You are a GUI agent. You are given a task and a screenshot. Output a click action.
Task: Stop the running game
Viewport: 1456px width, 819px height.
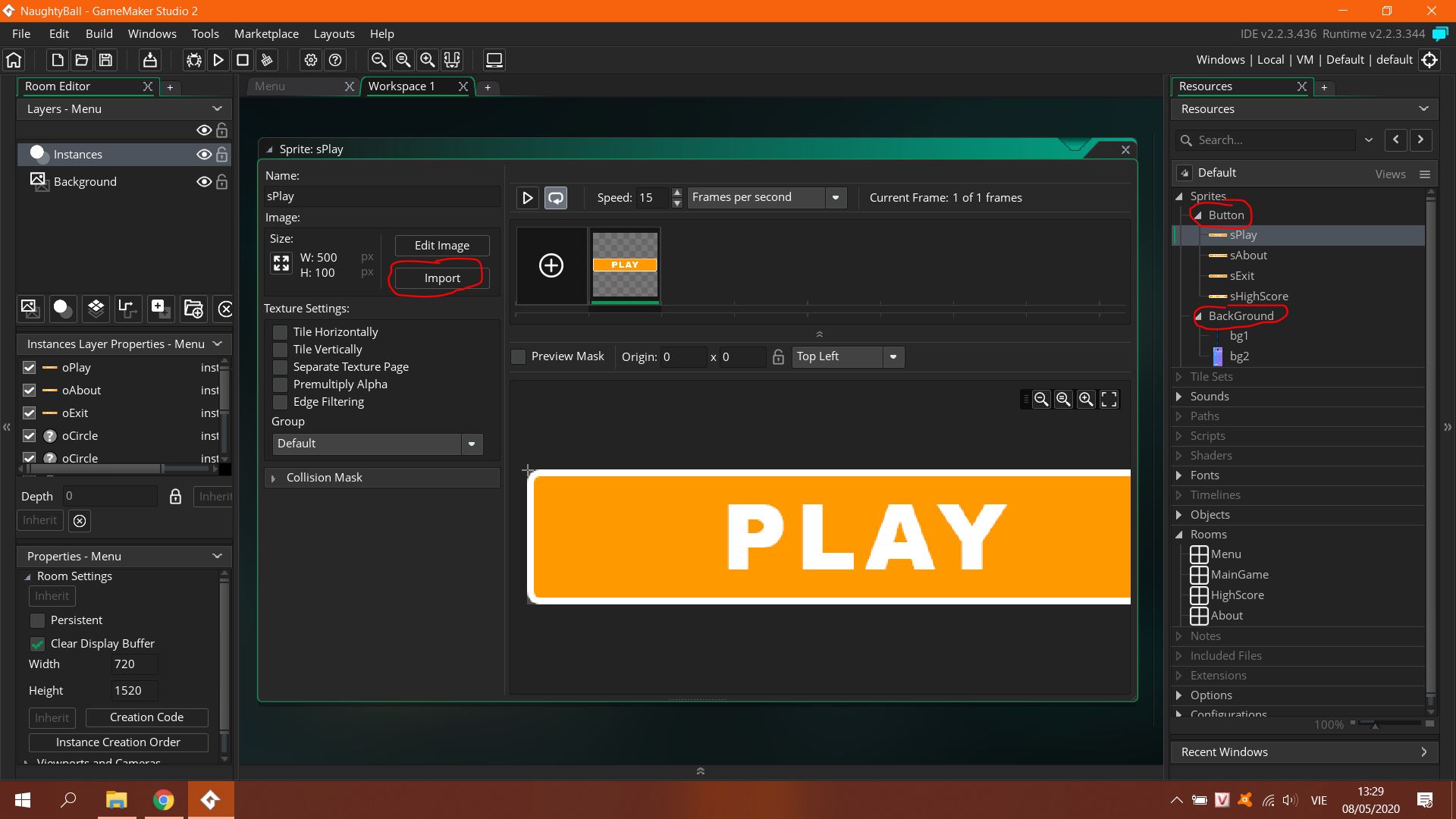(243, 60)
